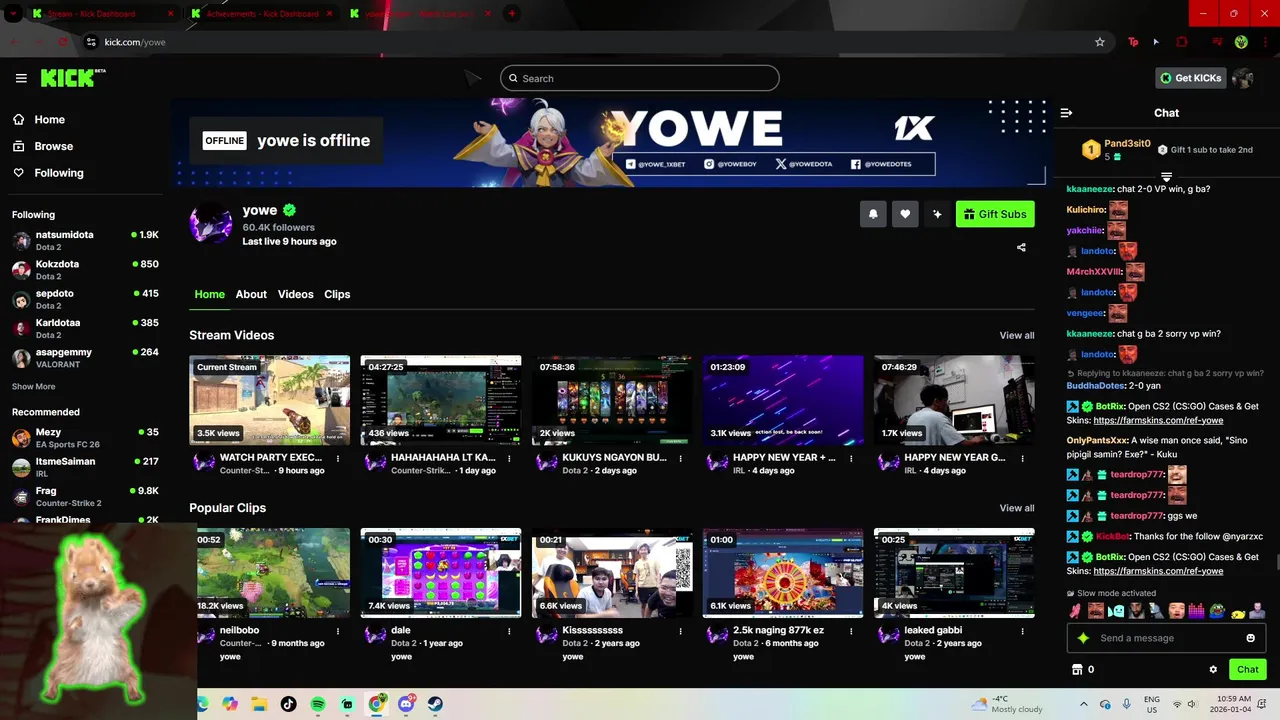Open Mezy recommended channel
The width and height of the screenshot is (1280, 720).
coord(85,438)
